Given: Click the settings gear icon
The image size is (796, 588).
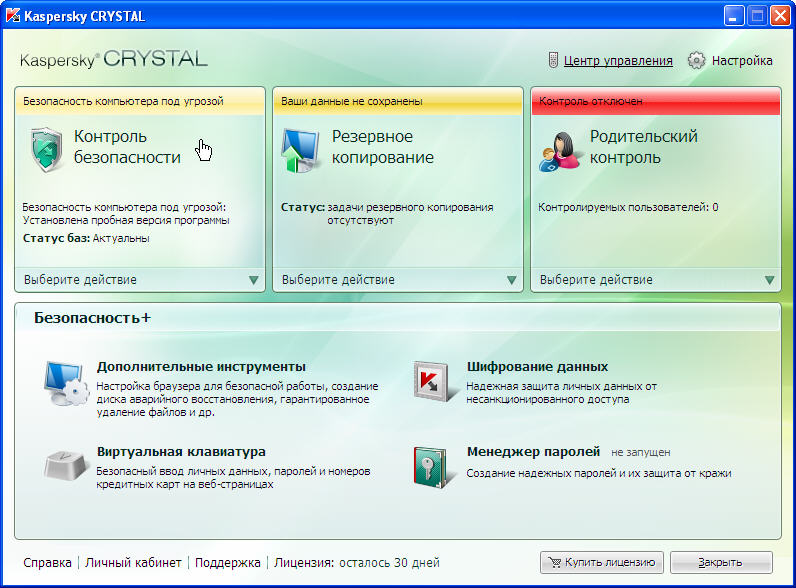Looking at the screenshot, I should click(x=696, y=60).
